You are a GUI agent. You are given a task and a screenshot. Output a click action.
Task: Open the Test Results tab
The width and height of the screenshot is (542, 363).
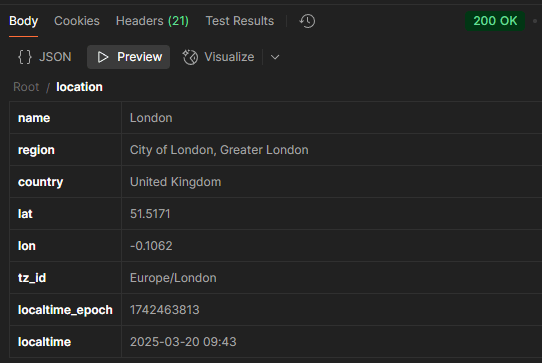point(240,21)
